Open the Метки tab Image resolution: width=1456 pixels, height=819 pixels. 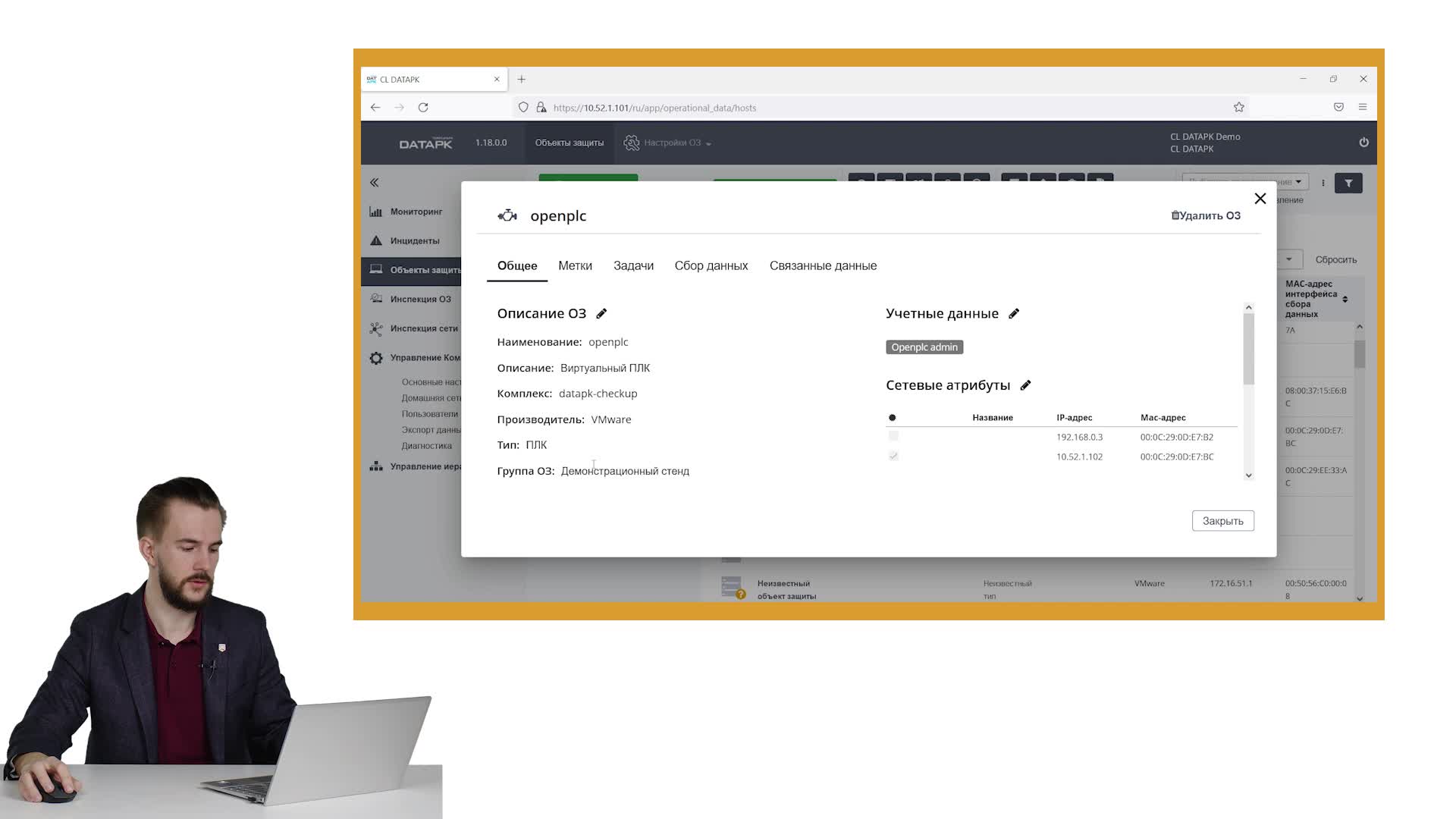(x=575, y=266)
